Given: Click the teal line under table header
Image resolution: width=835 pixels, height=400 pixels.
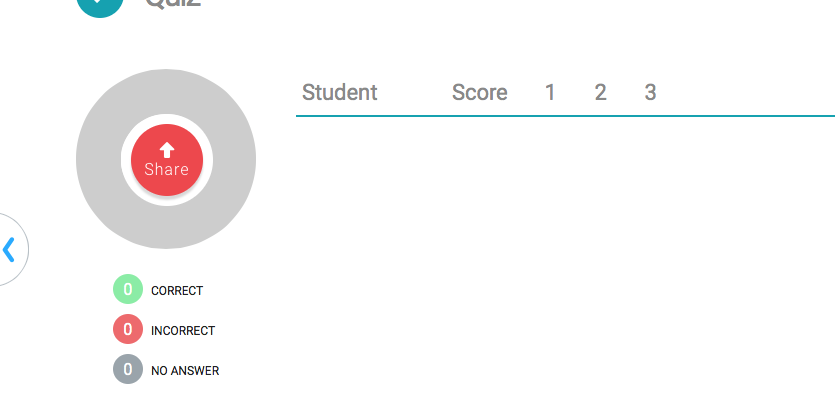Looking at the screenshot, I should [x=565, y=116].
